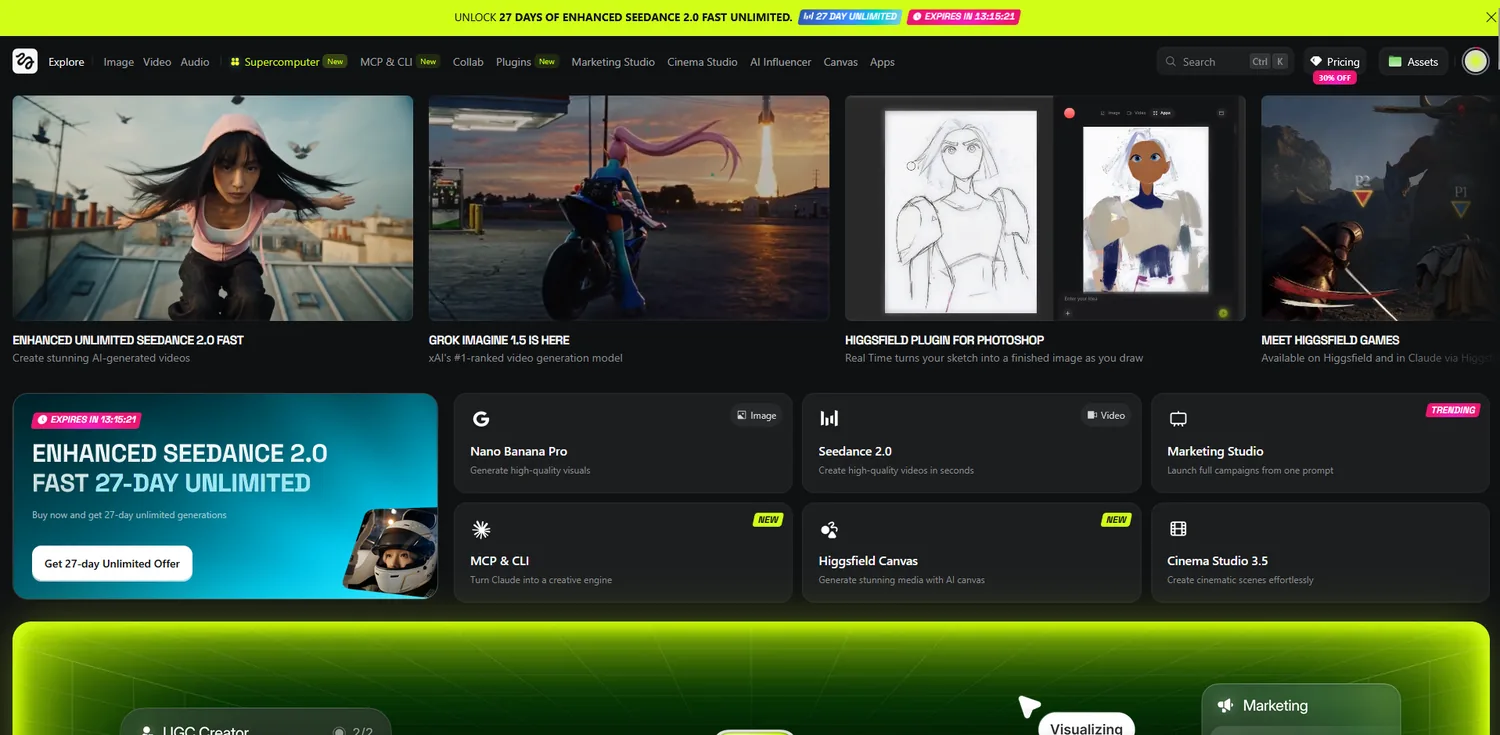Click the 'Visualizing' pill label
This screenshot has height=735, width=1500.
coord(1086,729)
